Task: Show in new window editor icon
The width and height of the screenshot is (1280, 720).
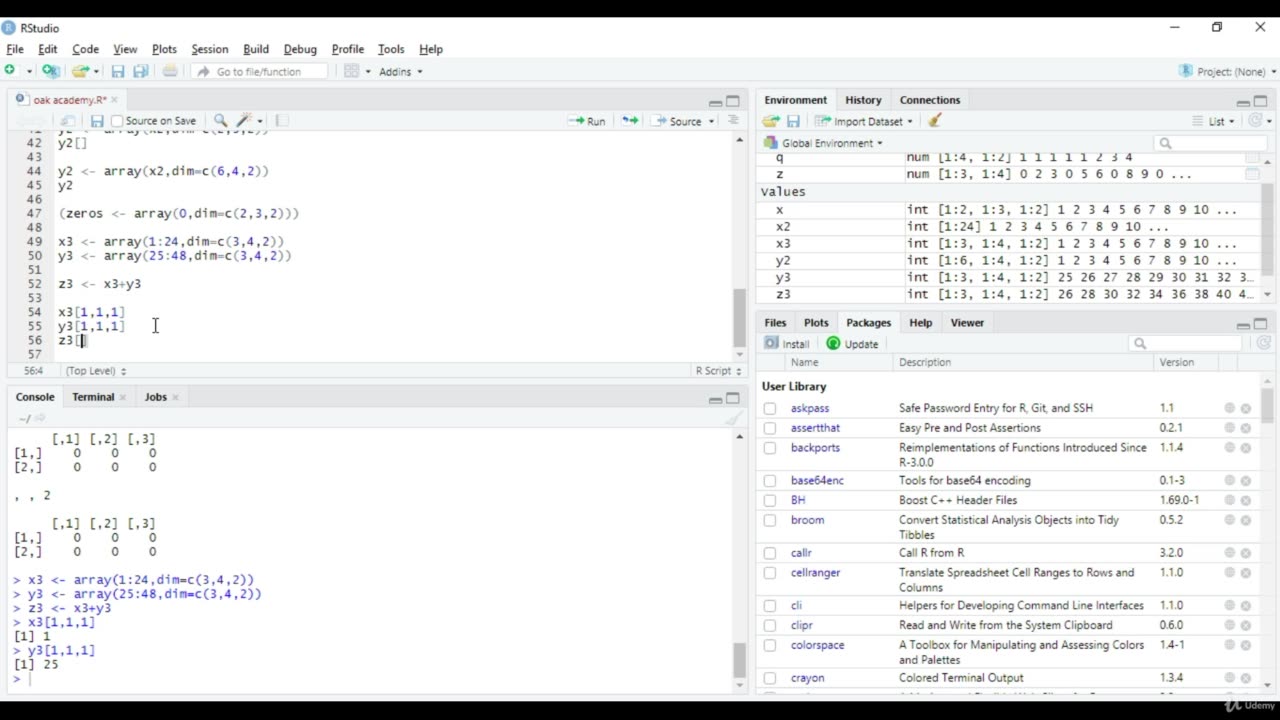Action: pos(68,121)
